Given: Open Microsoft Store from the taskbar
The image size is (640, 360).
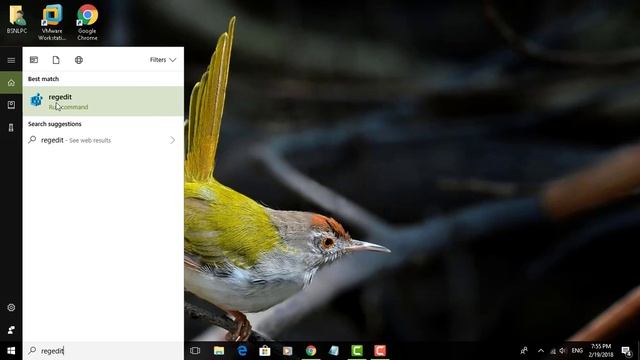Looking at the screenshot, I should (x=265, y=351).
